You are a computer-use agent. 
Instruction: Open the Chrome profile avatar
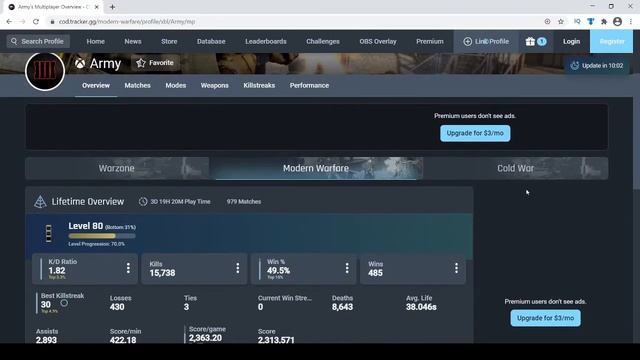click(x=618, y=22)
